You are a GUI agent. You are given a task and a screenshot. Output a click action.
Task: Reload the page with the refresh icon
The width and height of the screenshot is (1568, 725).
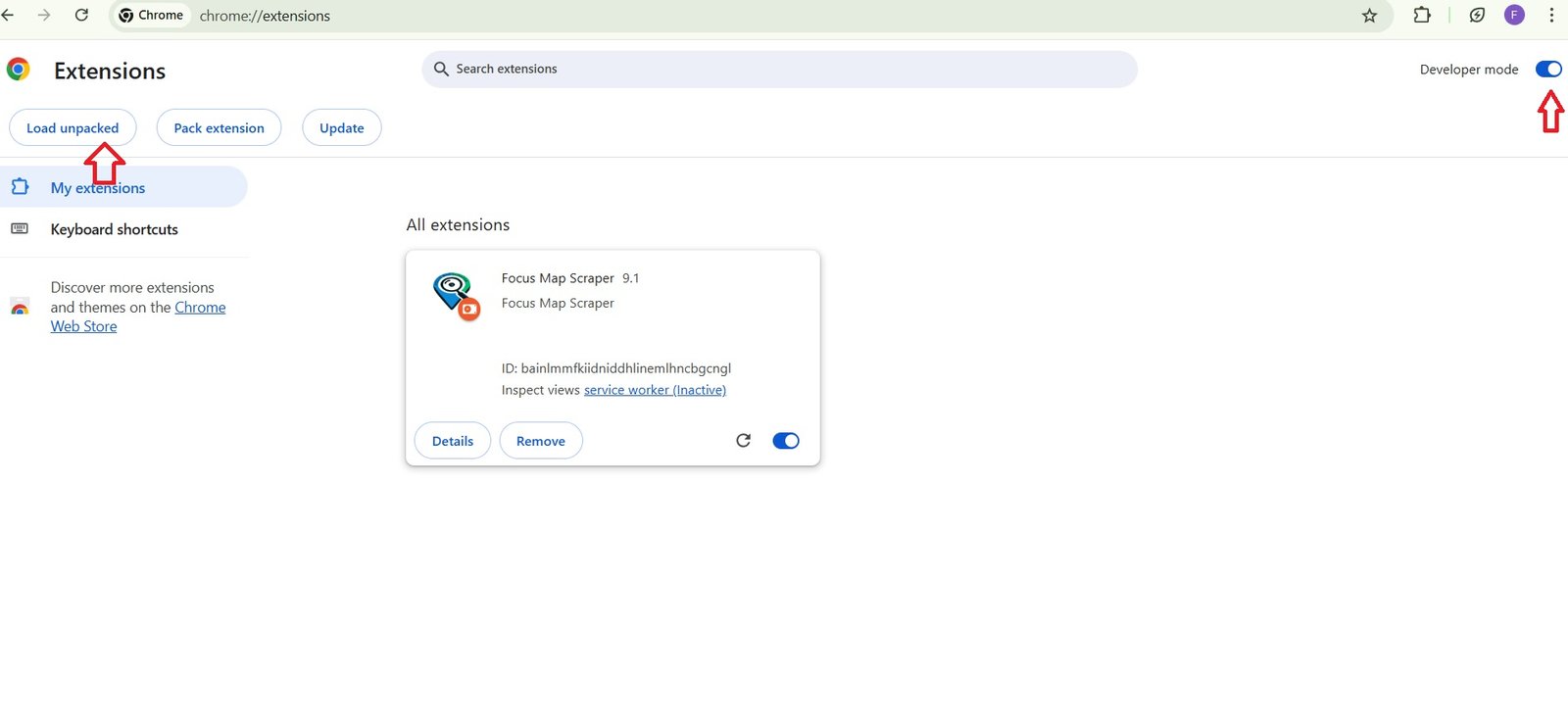coord(81,15)
